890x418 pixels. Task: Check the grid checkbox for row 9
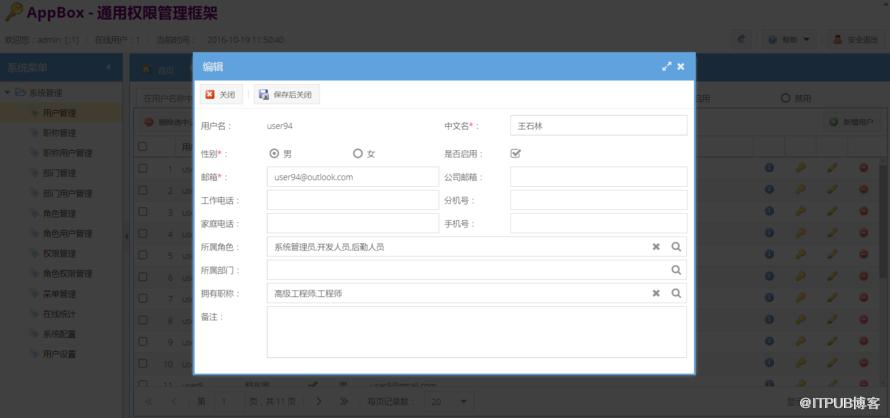tap(142, 342)
